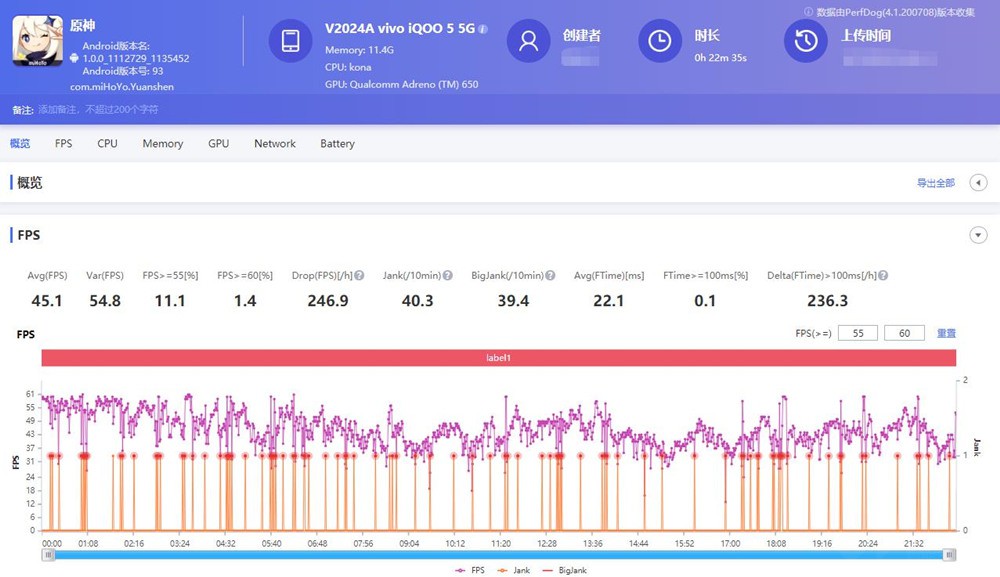Toggle the FPS series in chart legend

point(470,570)
